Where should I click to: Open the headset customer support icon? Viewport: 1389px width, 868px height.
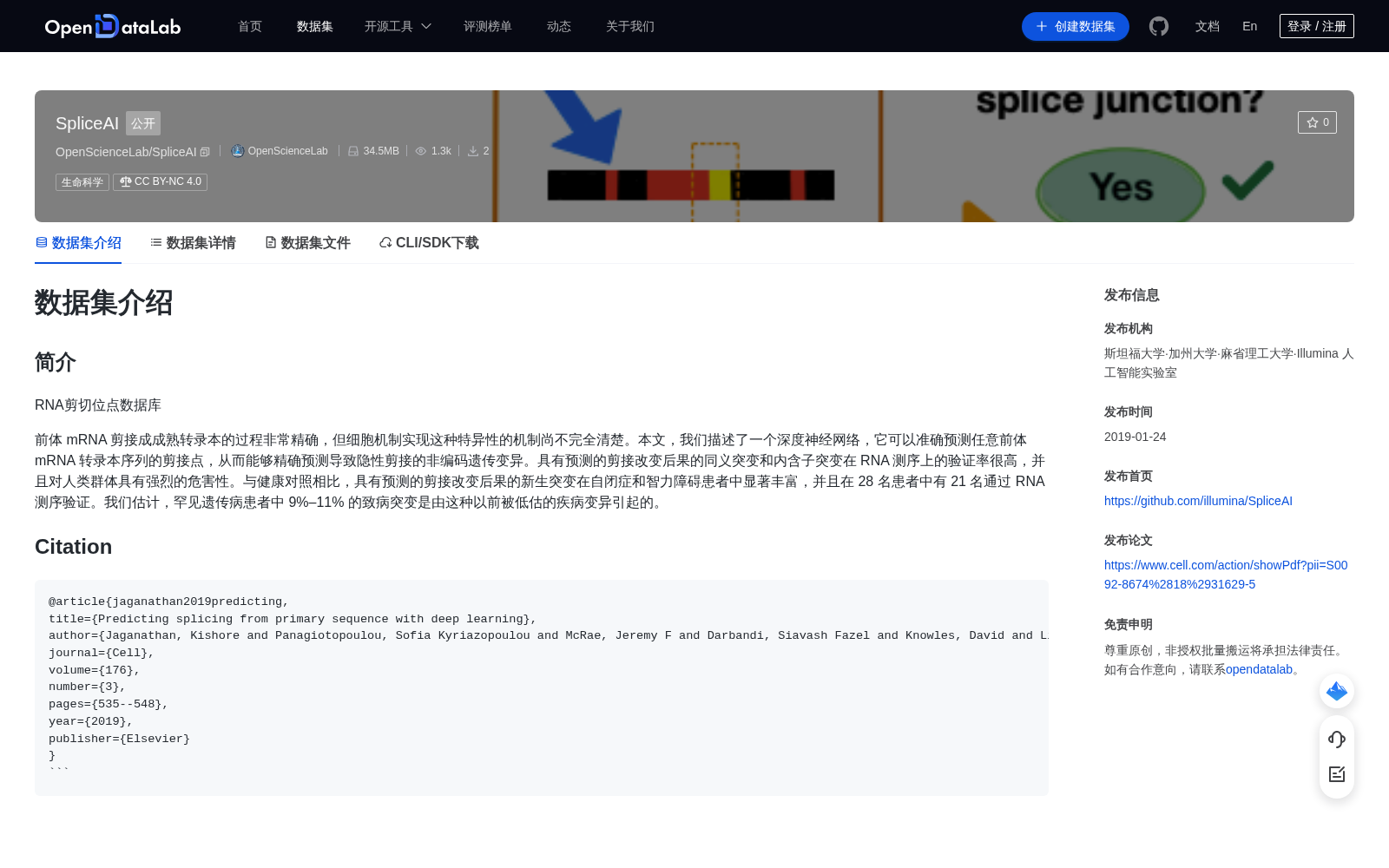1337,740
